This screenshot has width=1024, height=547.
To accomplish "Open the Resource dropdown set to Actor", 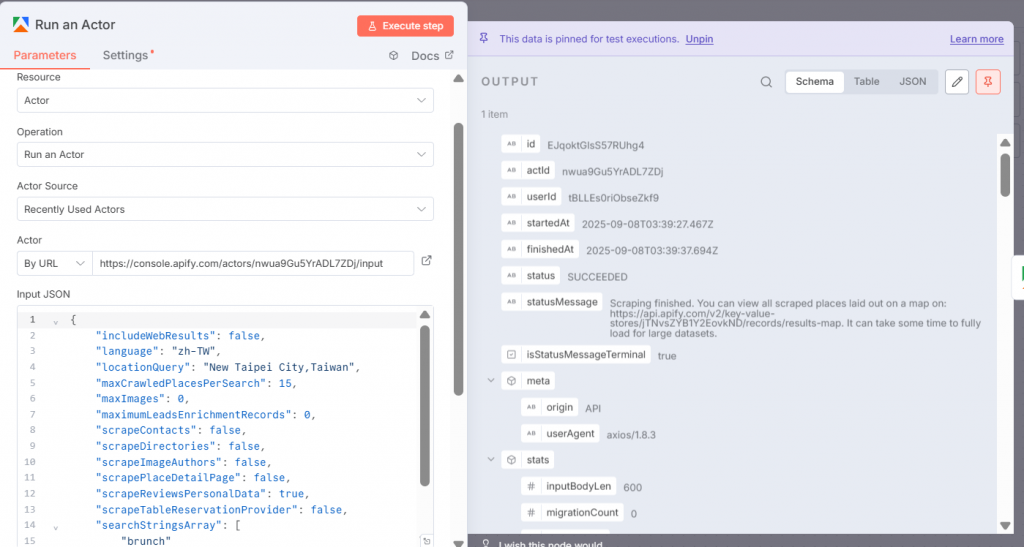I will tap(225, 101).
